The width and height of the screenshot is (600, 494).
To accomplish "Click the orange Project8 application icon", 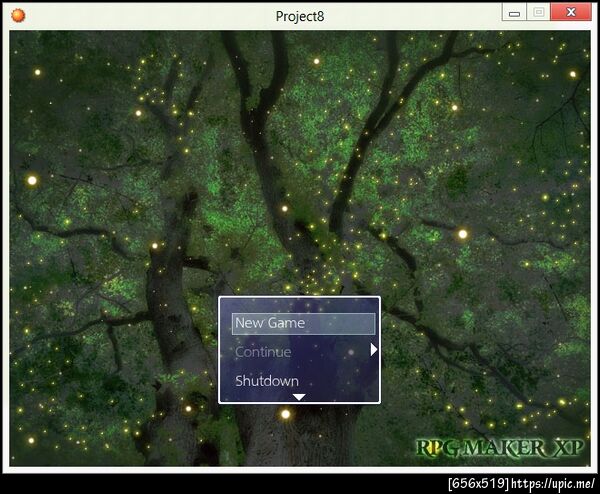I will pos(18,15).
